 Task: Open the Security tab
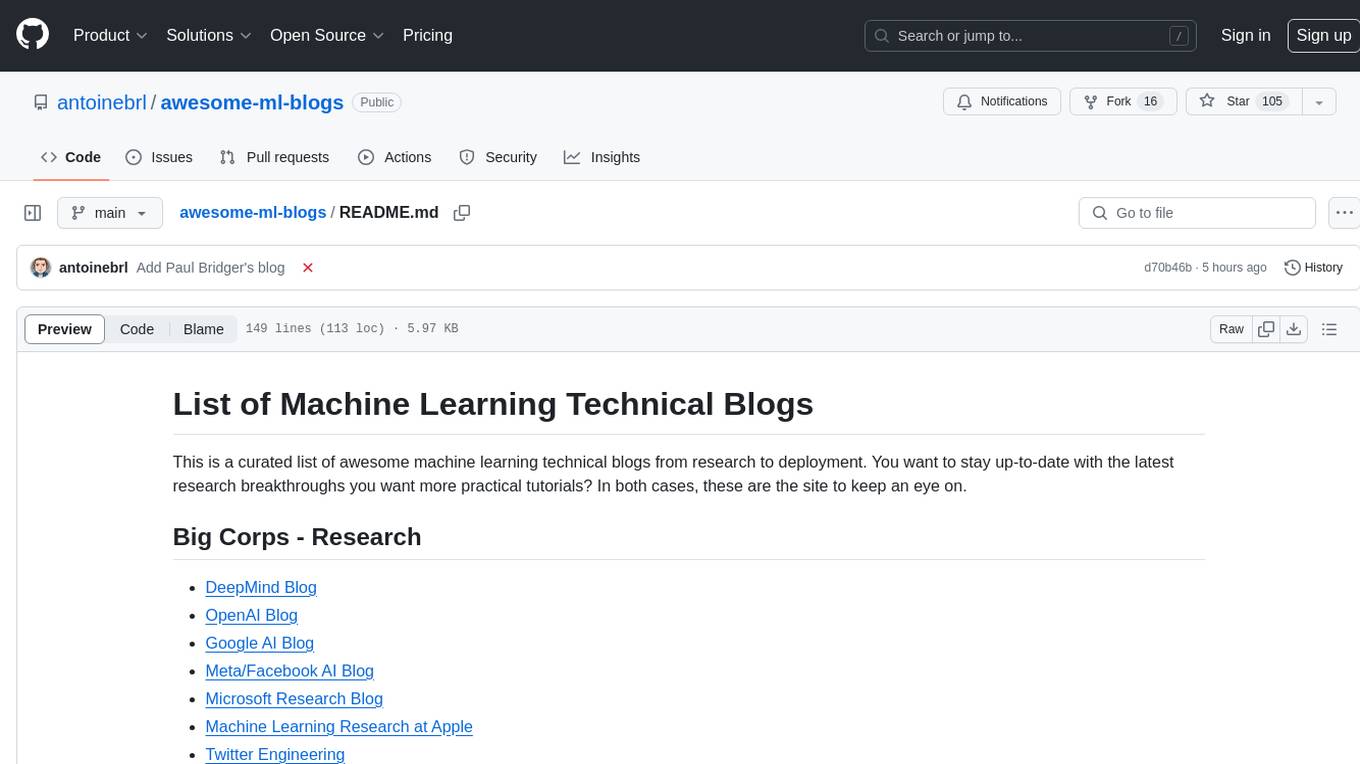pos(498,157)
